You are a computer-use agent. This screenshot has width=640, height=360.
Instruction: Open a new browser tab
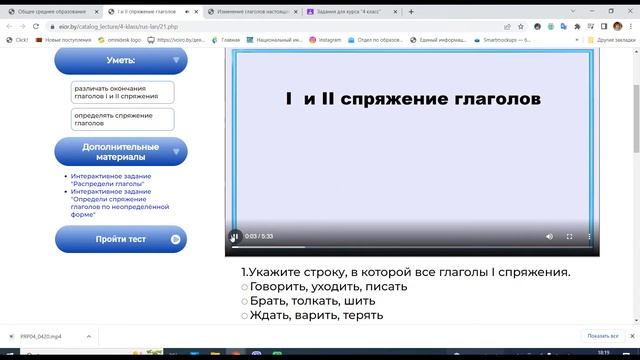pyautogui.click(x=411, y=12)
